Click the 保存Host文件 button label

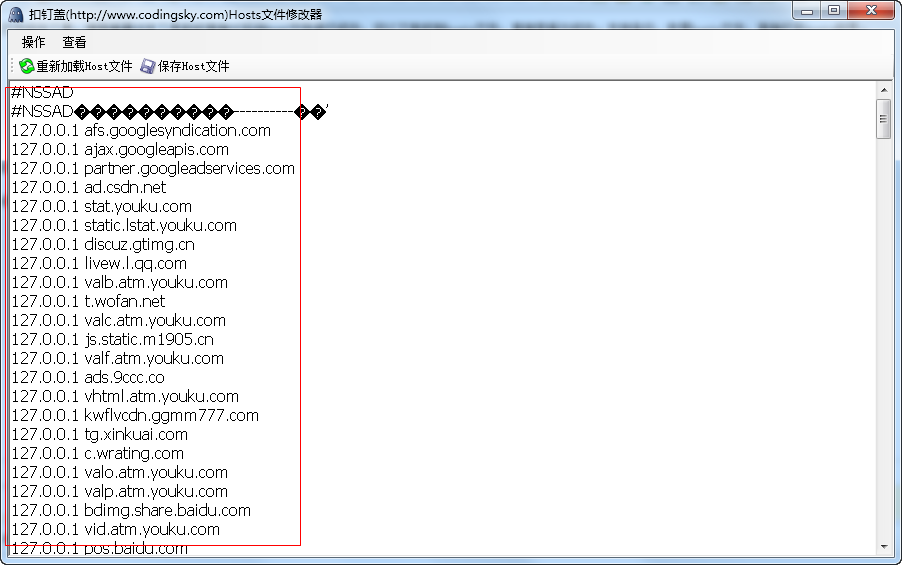click(194, 66)
